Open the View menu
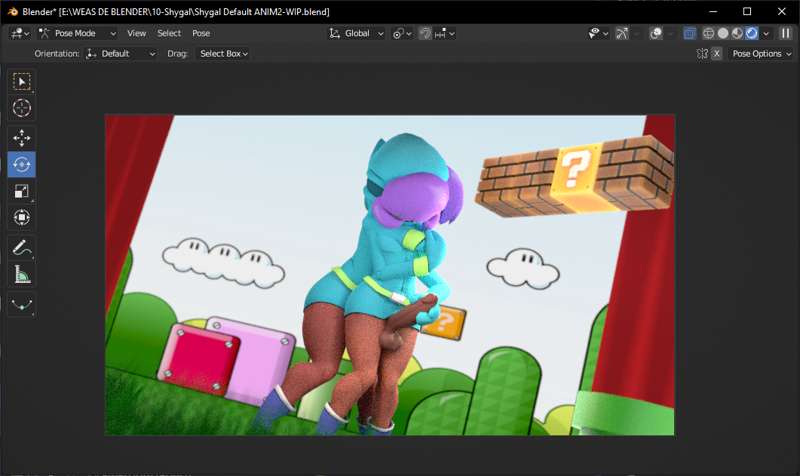 click(x=136, y=33)
